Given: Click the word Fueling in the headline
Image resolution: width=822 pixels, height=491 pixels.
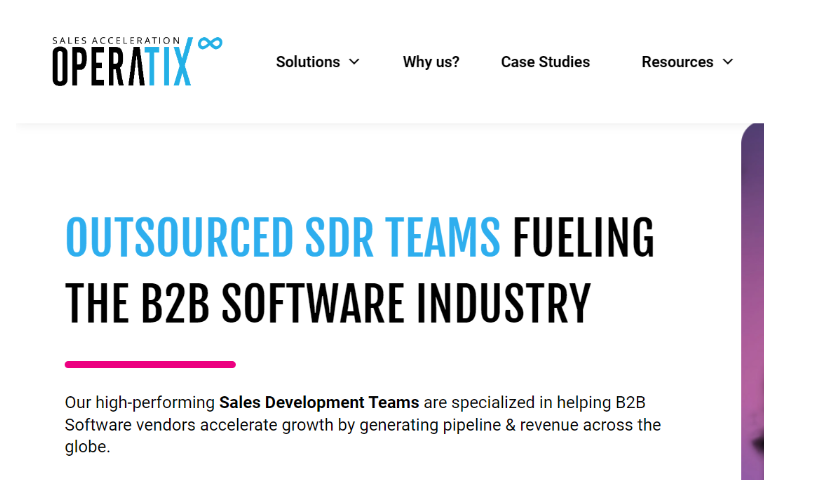Looking at the screenshot, I should pos(583,238).
